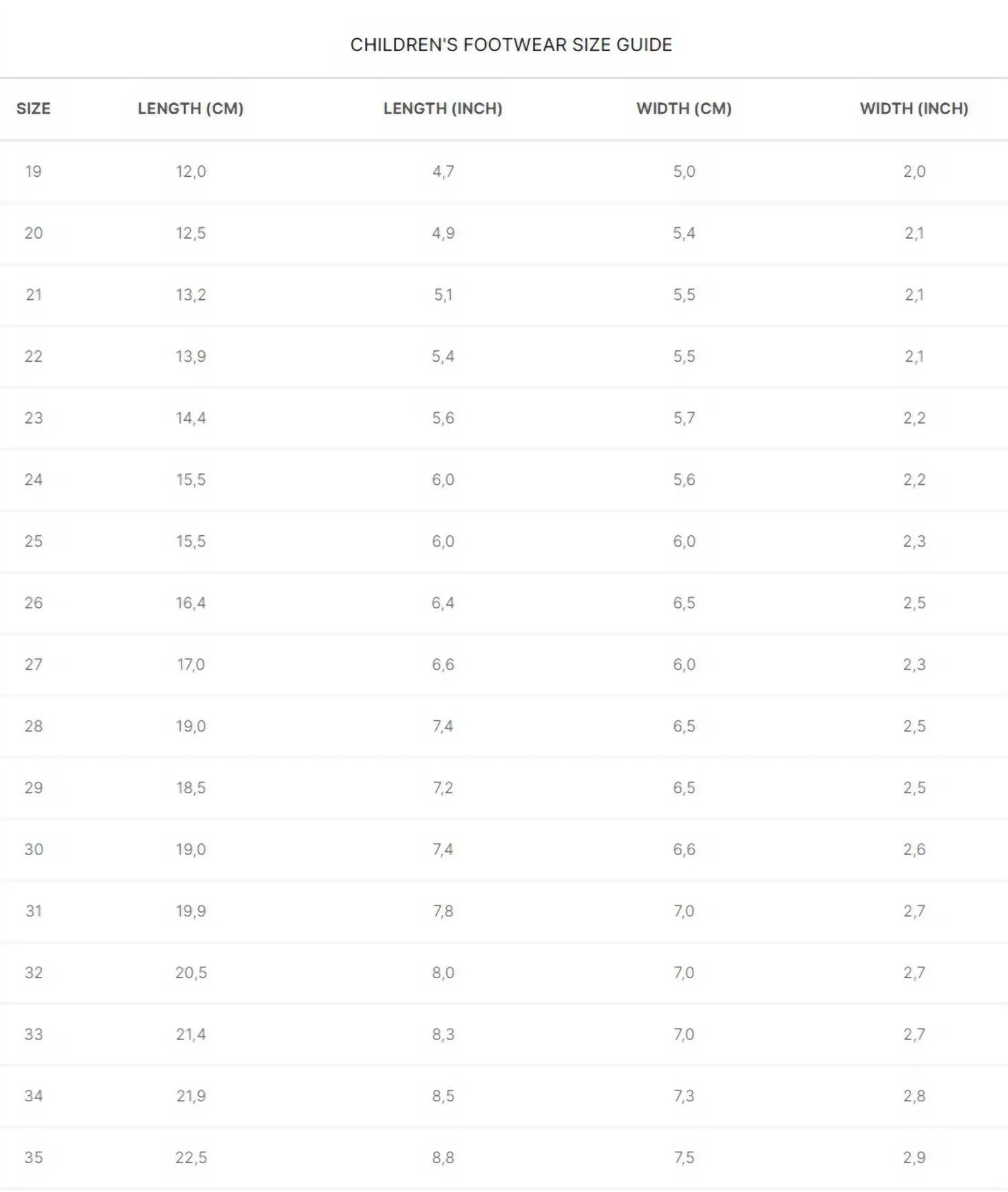
Task: Click the 20,5 cm length for size 32
Action: tap(191, 973)
